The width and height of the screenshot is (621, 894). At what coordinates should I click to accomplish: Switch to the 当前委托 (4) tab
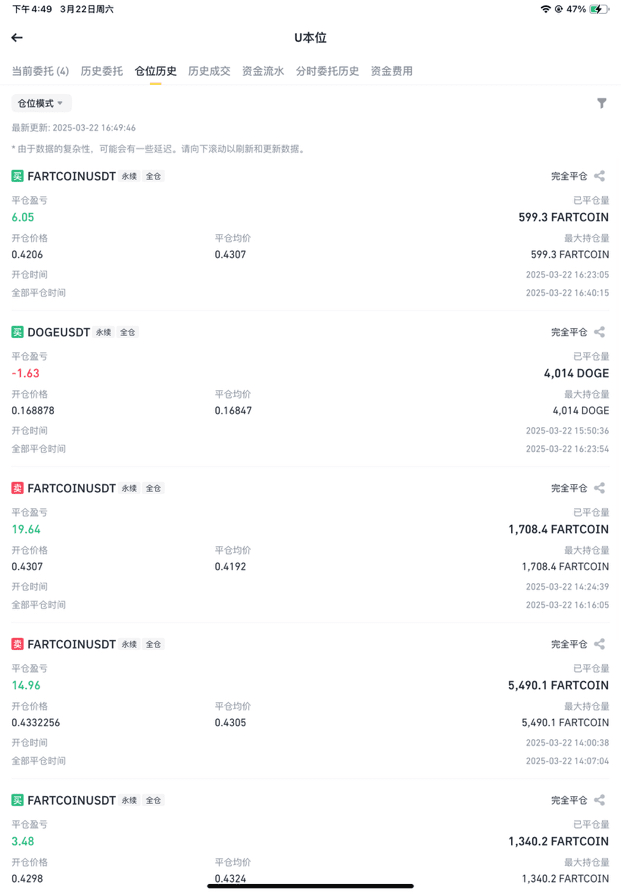[40, 71]
